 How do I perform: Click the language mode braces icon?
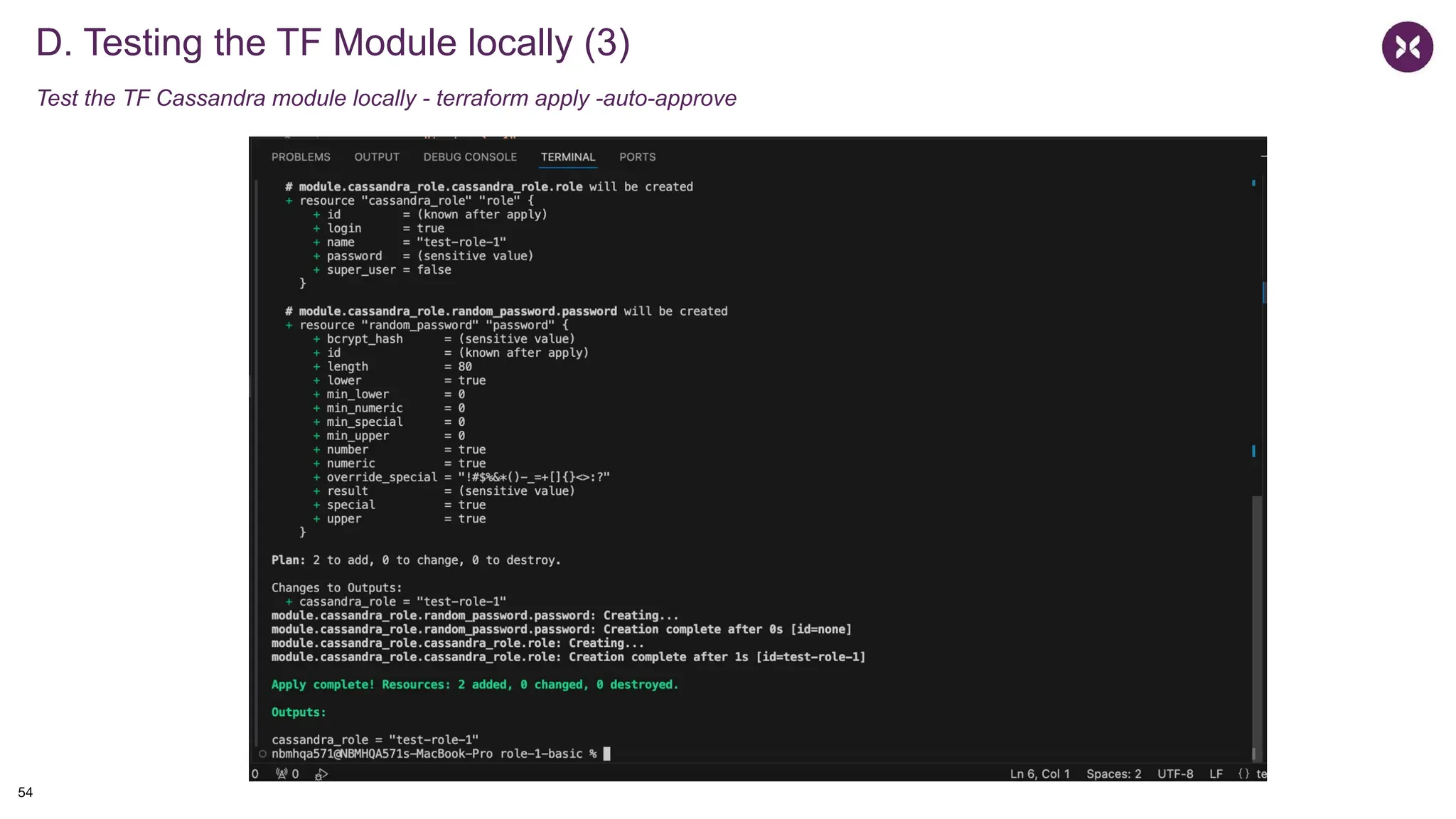pyautogui.click(x=1243, y=773)
